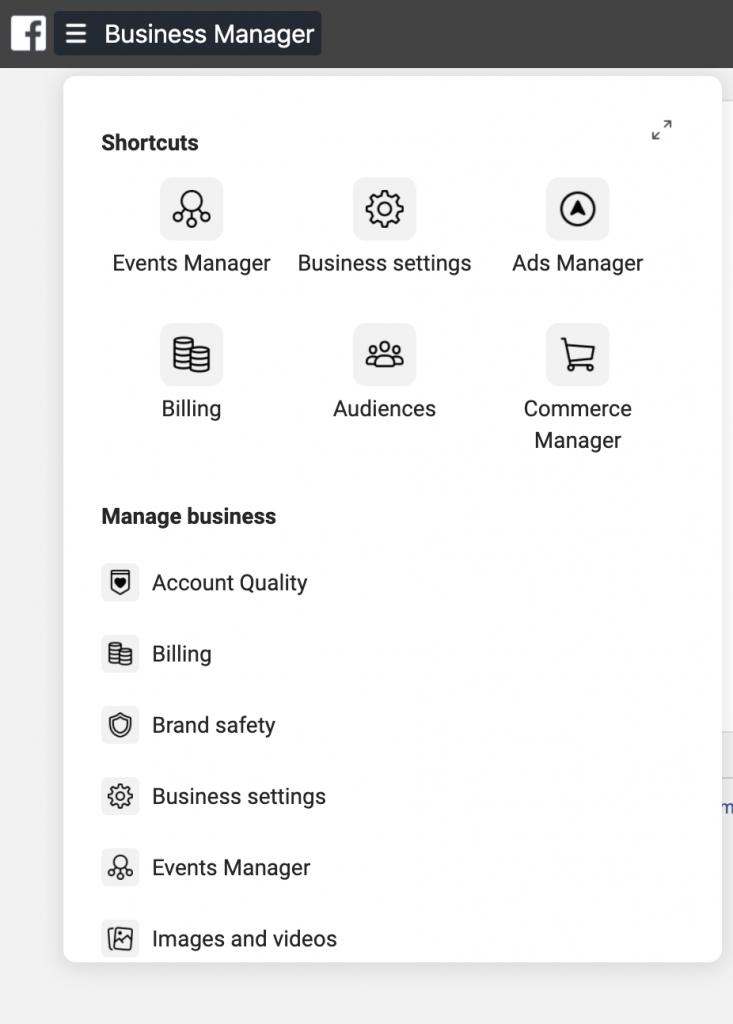This screenshot has height=1024, width=733.
Task: Open Events Manager shortcut icon
Action: (x=191, y=209)
